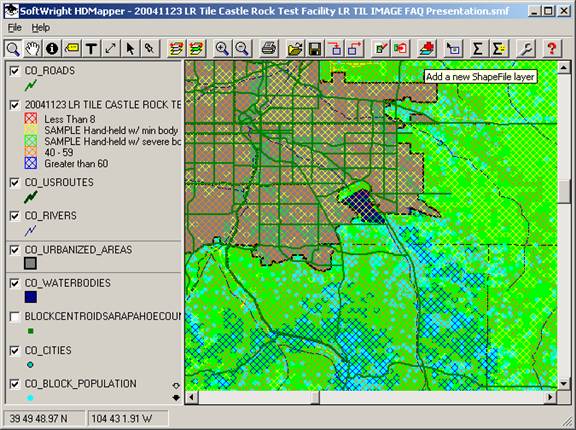
Task: Click the longitude readout 104 43 1.91 W
Action: tap(122, 418)
